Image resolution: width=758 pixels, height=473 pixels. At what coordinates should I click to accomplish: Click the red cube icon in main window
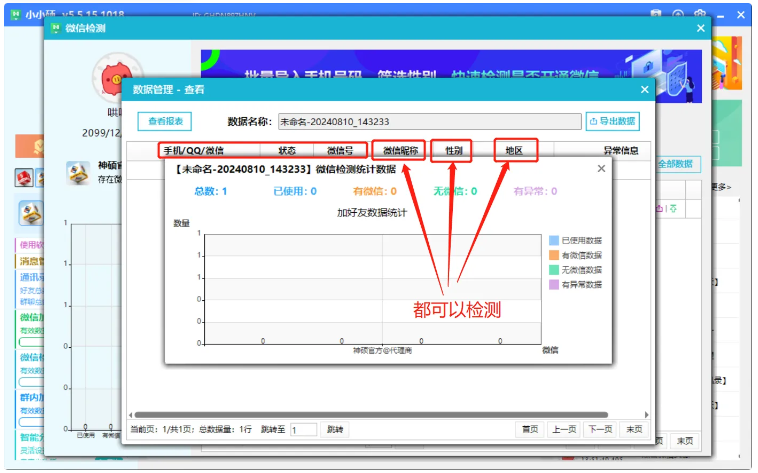(24, 177)
